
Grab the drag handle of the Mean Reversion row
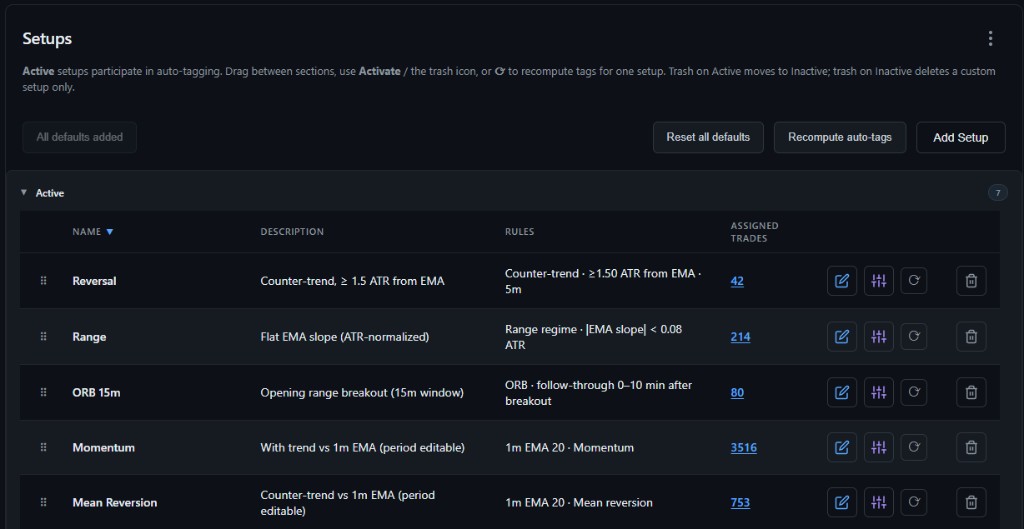click(44, 502)
